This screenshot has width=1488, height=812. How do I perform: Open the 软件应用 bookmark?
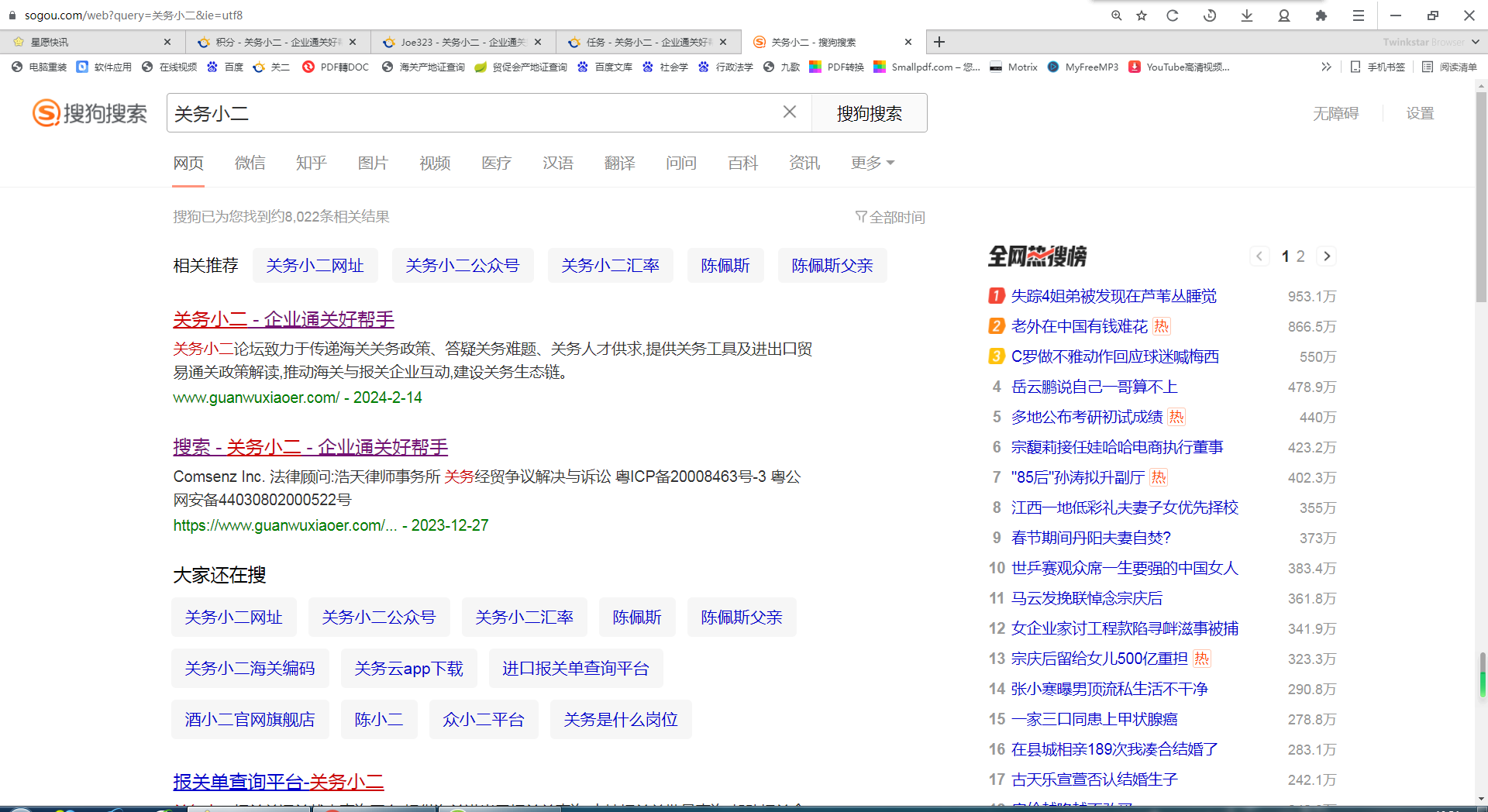click(x=105, y=67)
